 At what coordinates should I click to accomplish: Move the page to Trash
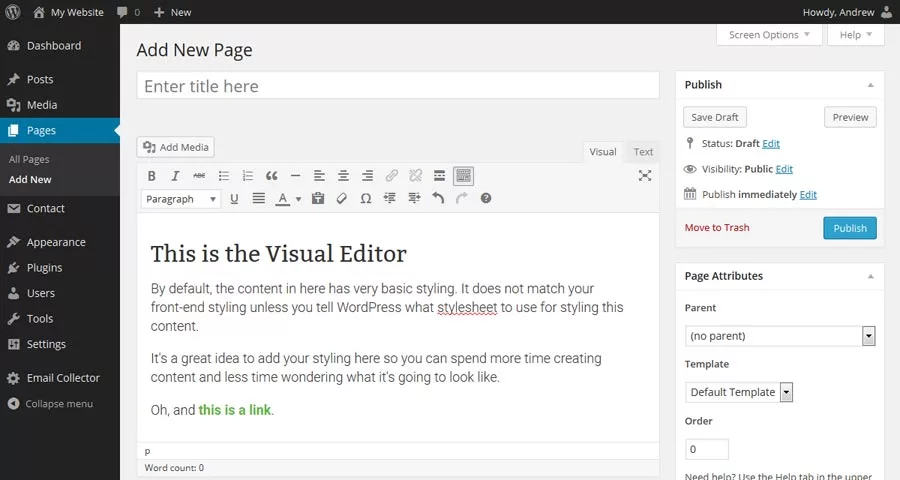point(717,227)
